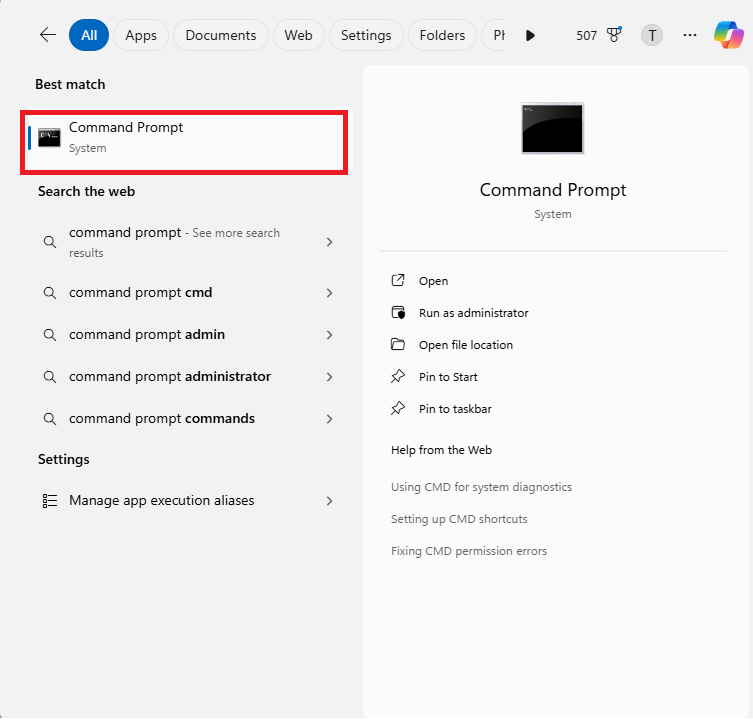The height and width of the screenshot is (720, 753).
Task: Click the 'Search the web' heading
Action: click(86, 192)
